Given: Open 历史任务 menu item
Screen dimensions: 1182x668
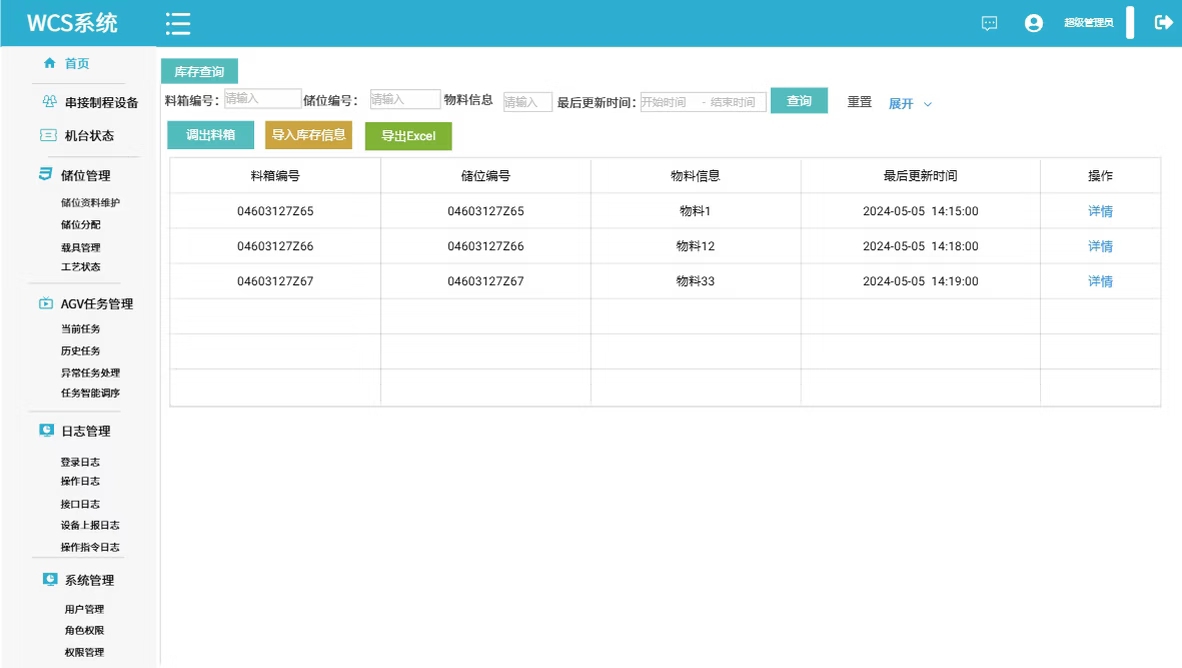Looking at the screenshot, I should tap(81, 351).
